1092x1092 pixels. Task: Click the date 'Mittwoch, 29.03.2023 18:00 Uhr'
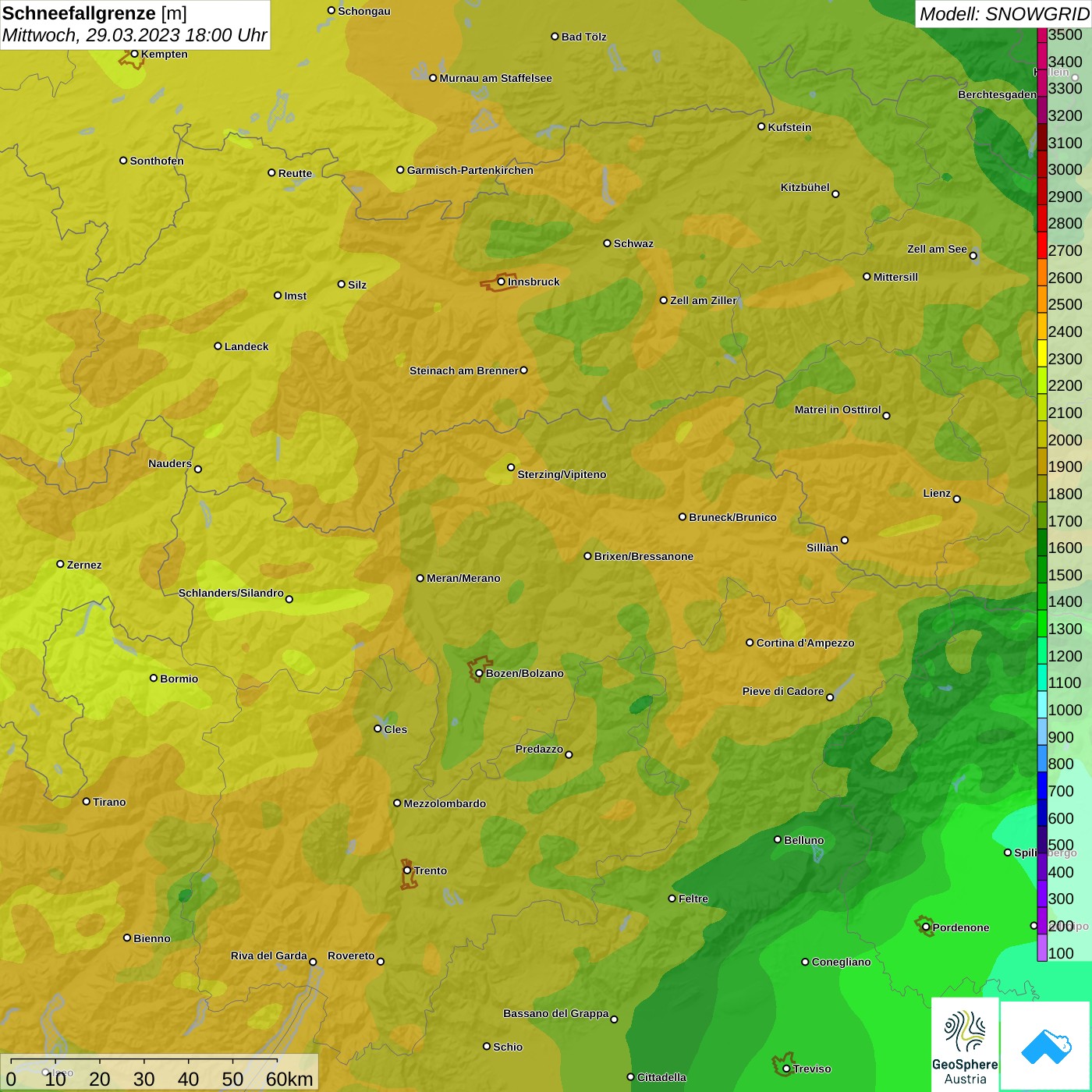[x=134, y=35]
